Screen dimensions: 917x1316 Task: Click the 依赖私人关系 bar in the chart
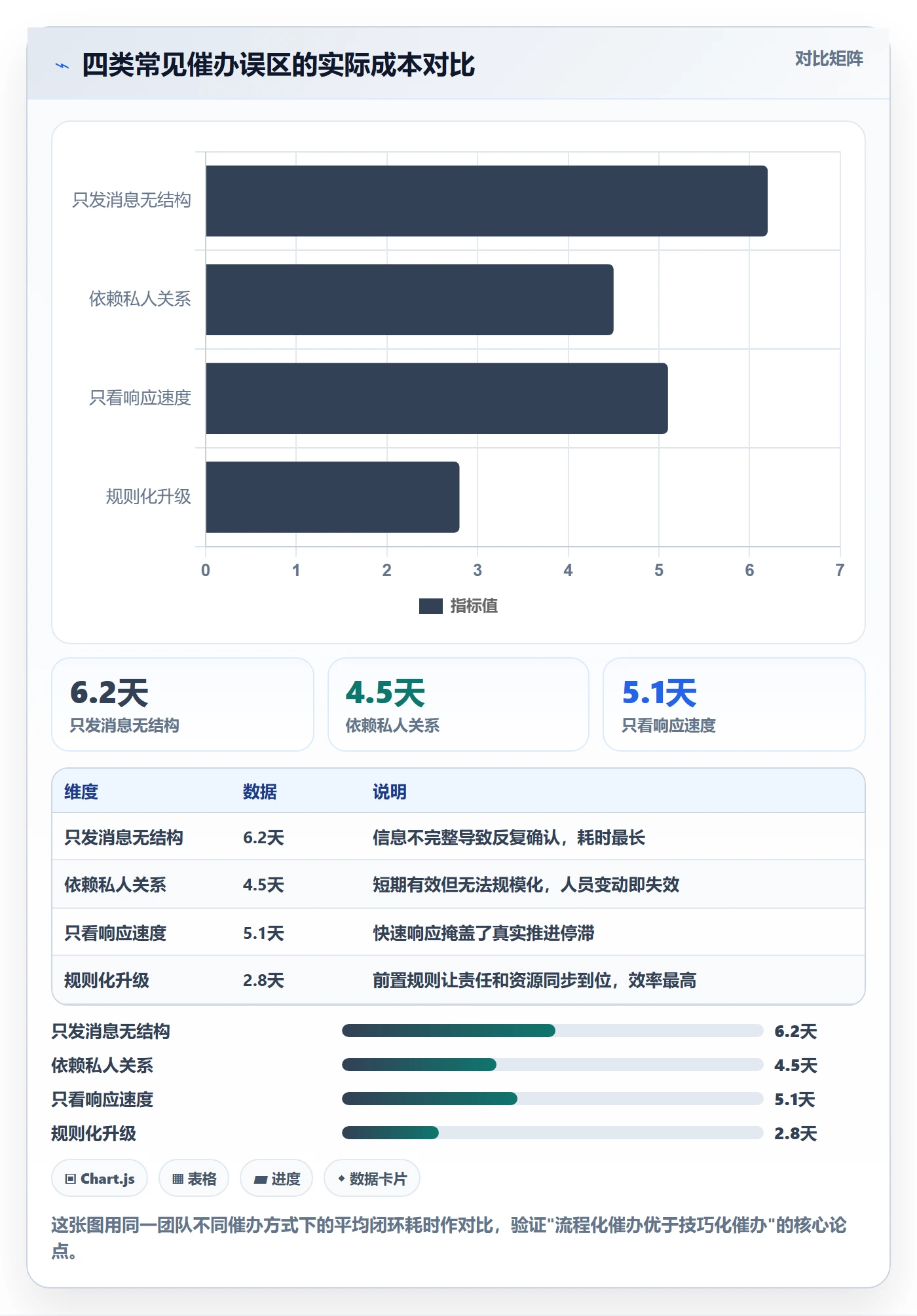coord(410,300)
